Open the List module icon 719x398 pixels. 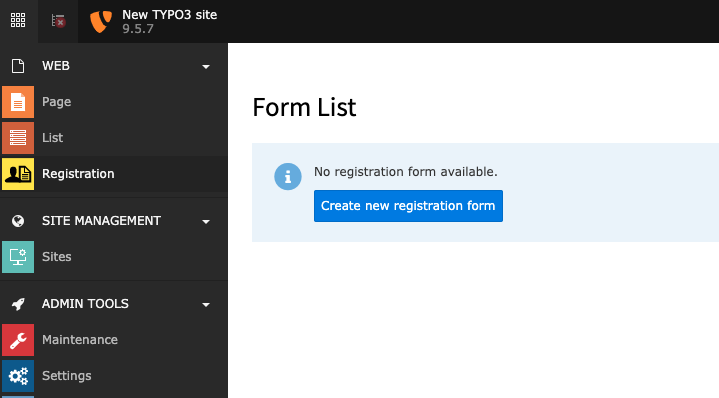point(18,138)
